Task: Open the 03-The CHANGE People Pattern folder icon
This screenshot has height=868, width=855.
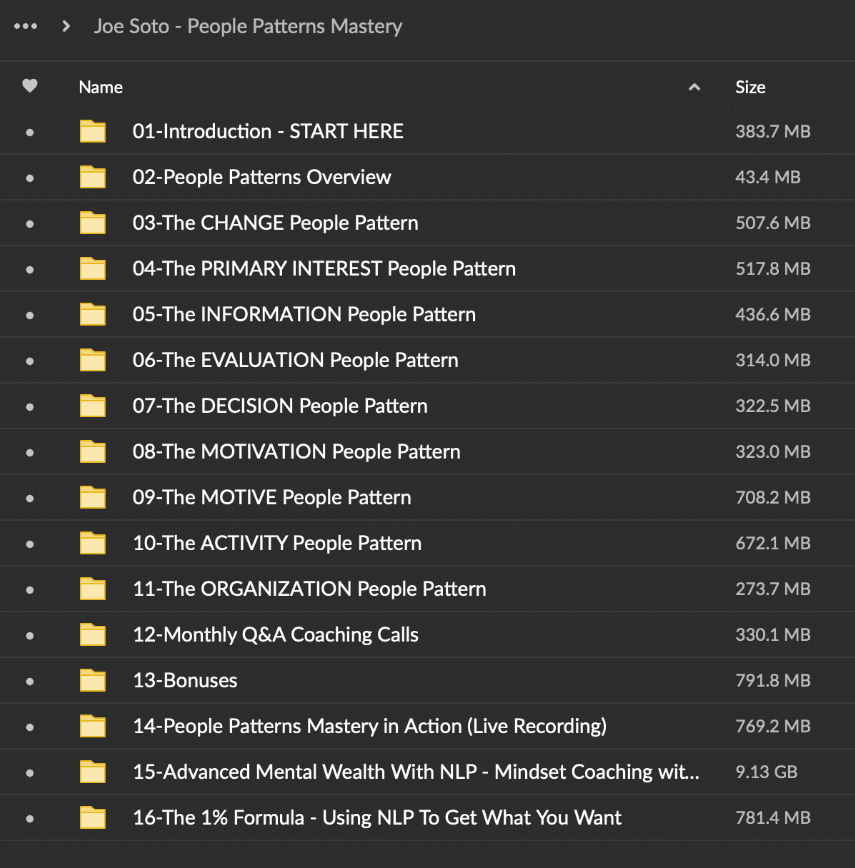Action: 92,223
